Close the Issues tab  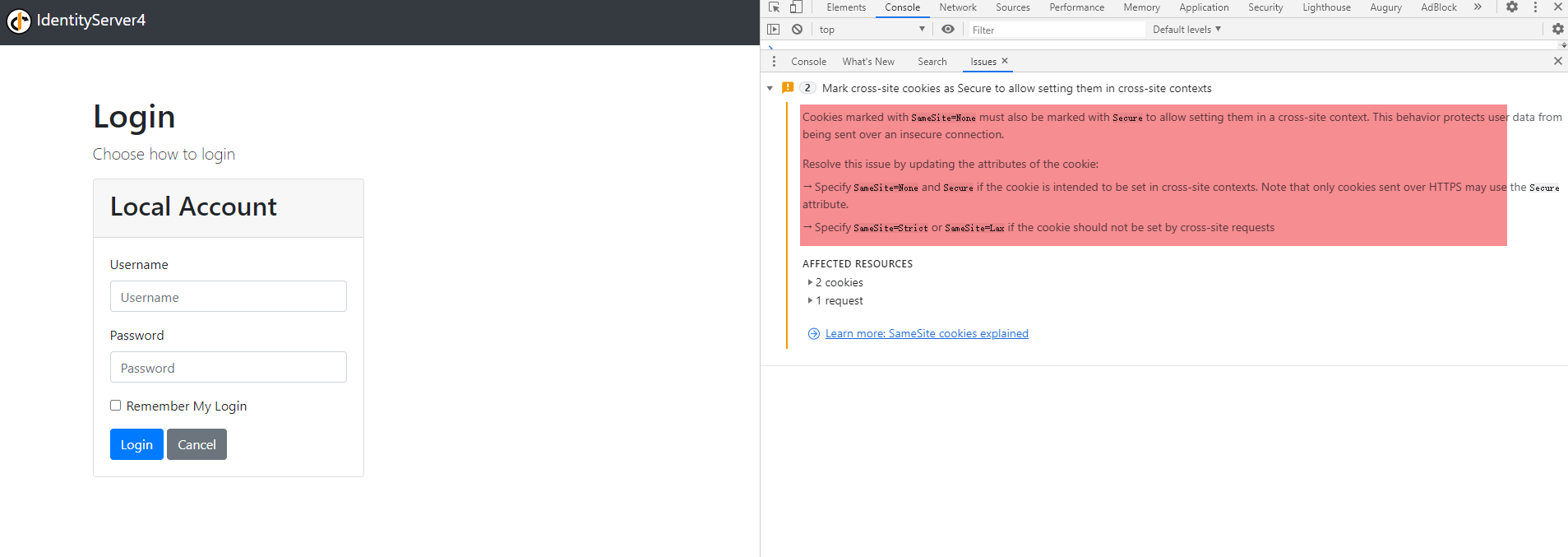click(x=1005, y=61)
